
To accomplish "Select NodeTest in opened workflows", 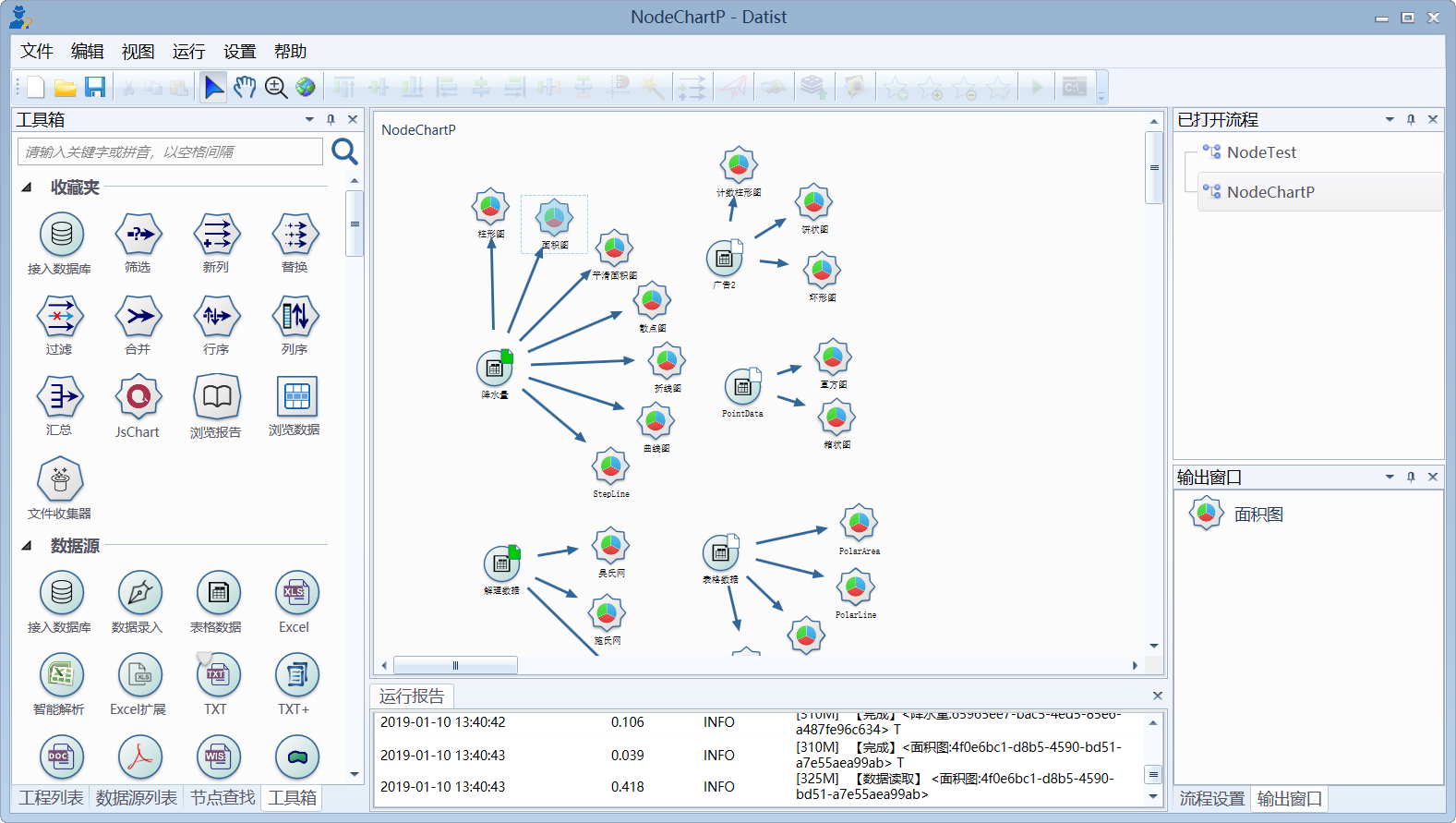I will [x=1261, y=152].
